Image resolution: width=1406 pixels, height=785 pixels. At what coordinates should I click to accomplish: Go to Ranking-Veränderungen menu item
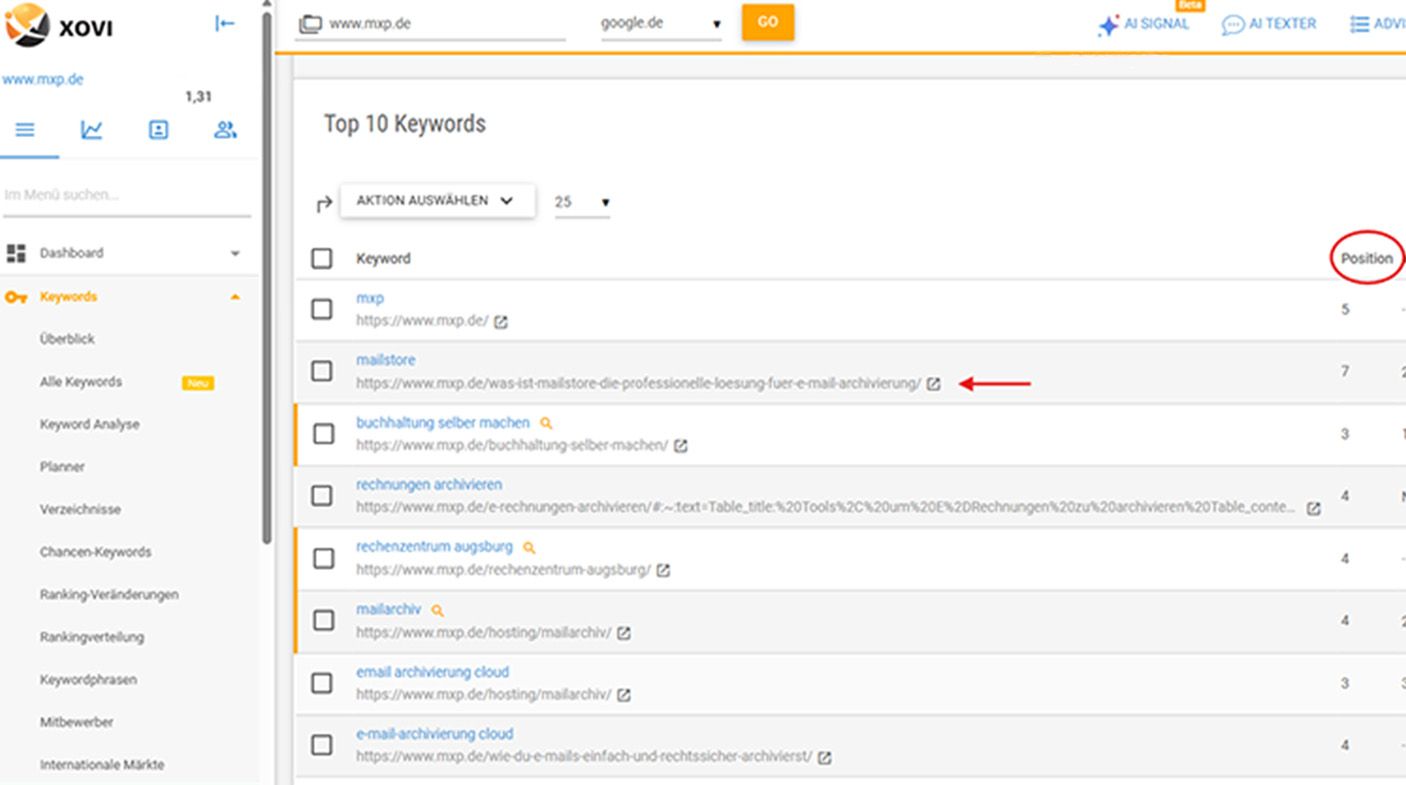pos(109,595)
